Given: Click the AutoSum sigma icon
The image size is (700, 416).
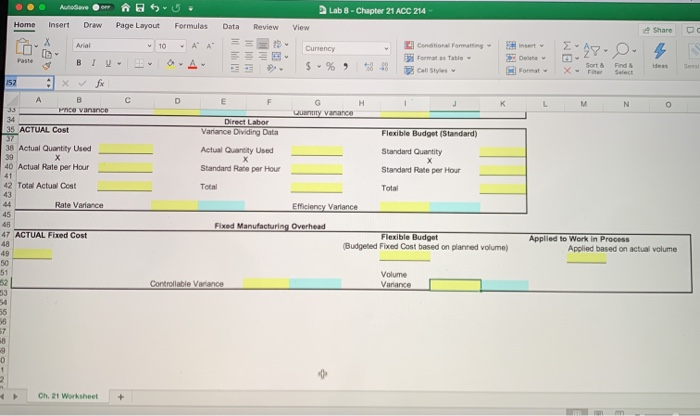Looking at the screenshot, I should click(x=567, y=46).
